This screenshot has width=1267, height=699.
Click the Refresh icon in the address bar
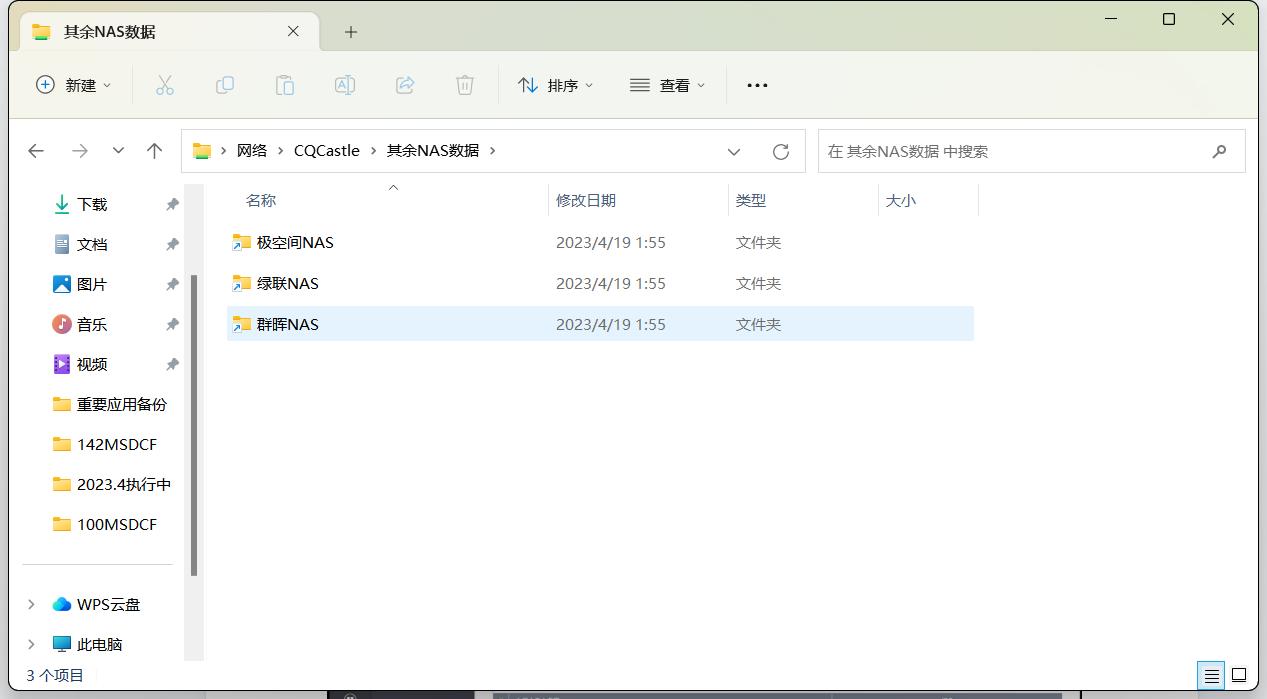pyautogui.click(x=781, y=151)
